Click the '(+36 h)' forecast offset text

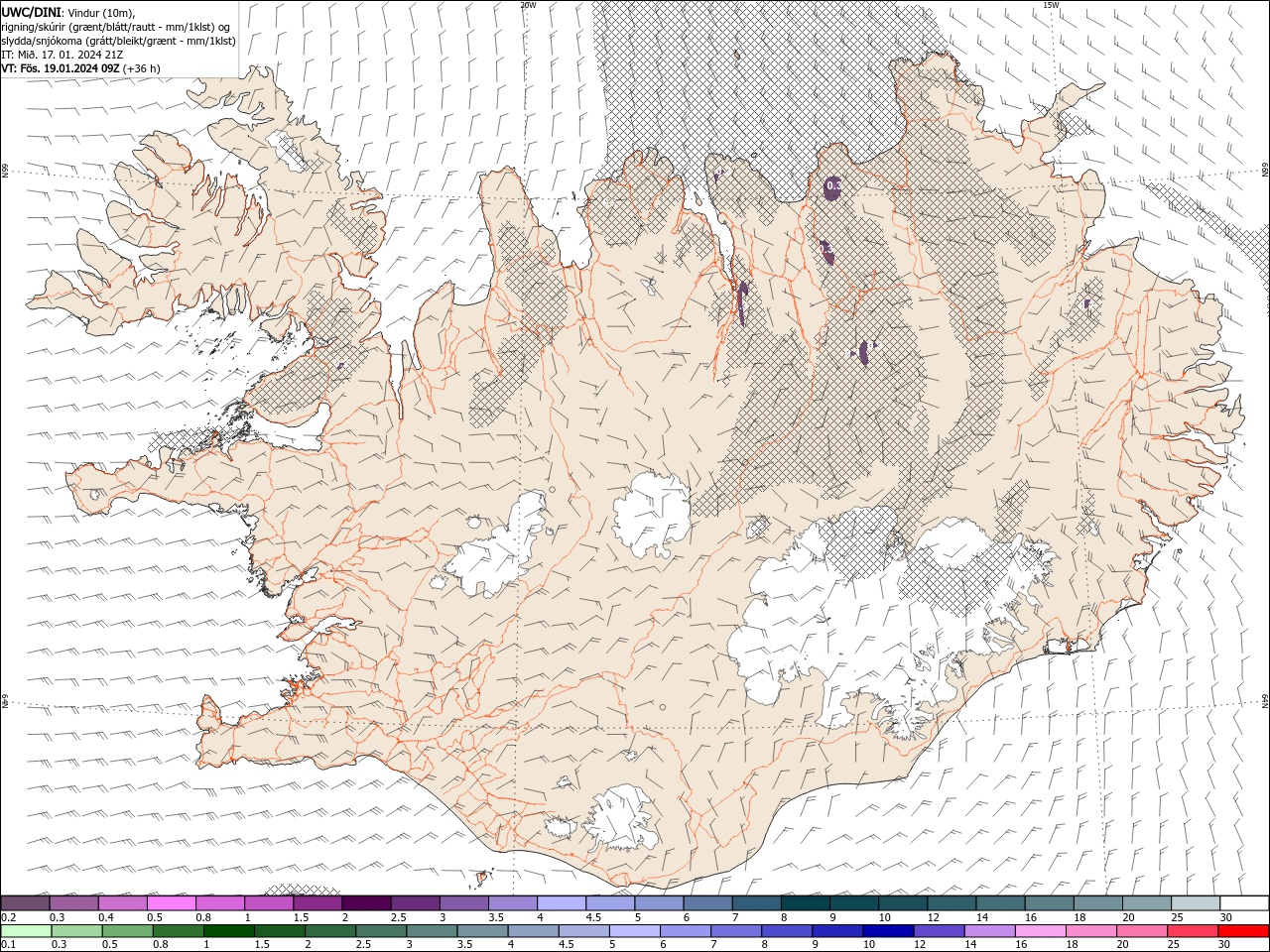[x=142, y=68]
